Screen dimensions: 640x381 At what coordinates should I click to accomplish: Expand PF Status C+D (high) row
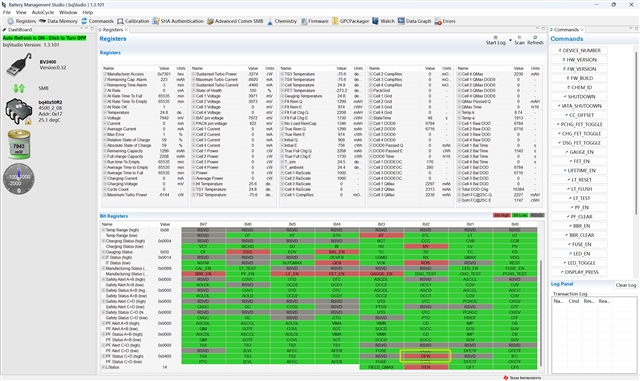tap(103, 356)
